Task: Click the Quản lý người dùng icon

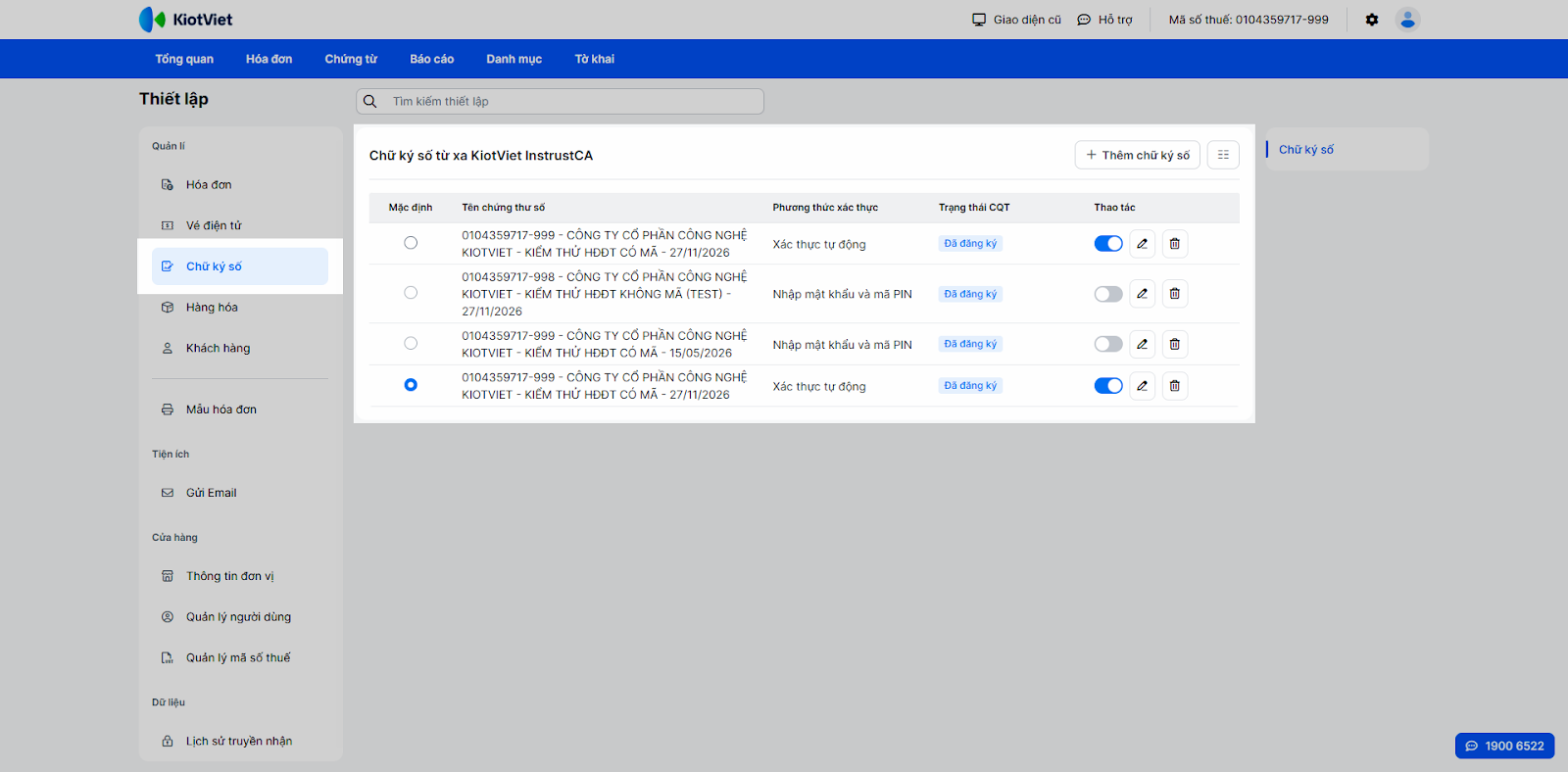Action: (x=168, y=617)
